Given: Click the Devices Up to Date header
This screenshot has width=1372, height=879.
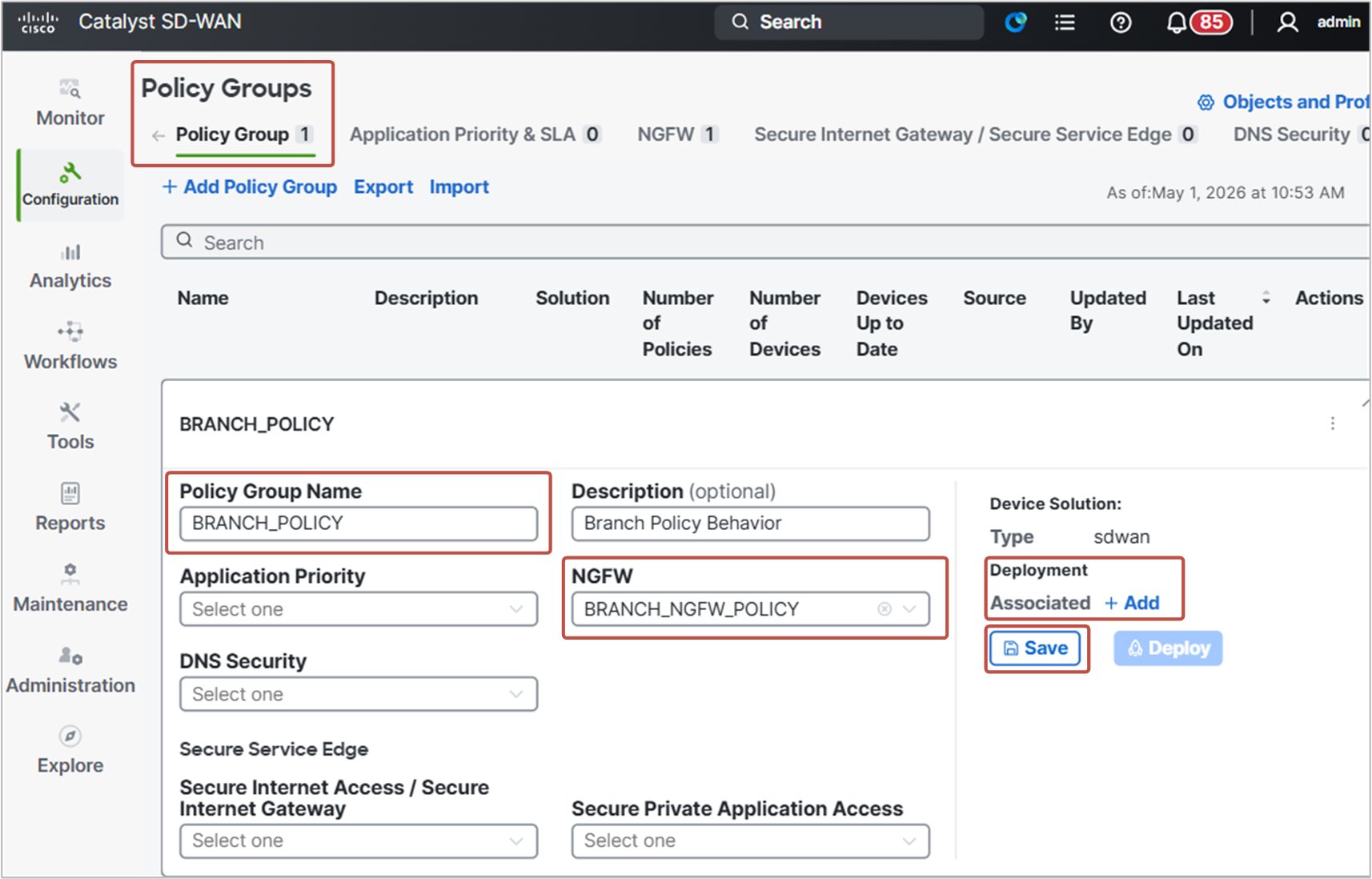Looking at the screenshot, I should pyautogui.click(x=892, y=323).
